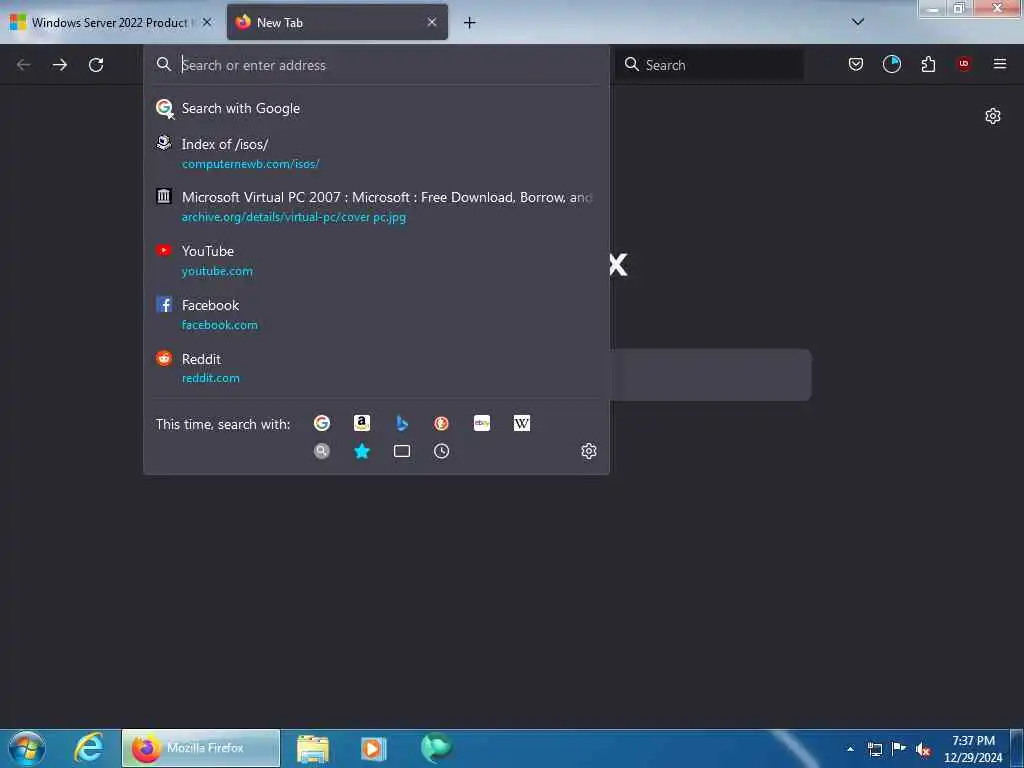Close the Windows Server 2022 Product tab
Image resolution: width=1024 pixels, height=768 pixels.
[207, 22]
